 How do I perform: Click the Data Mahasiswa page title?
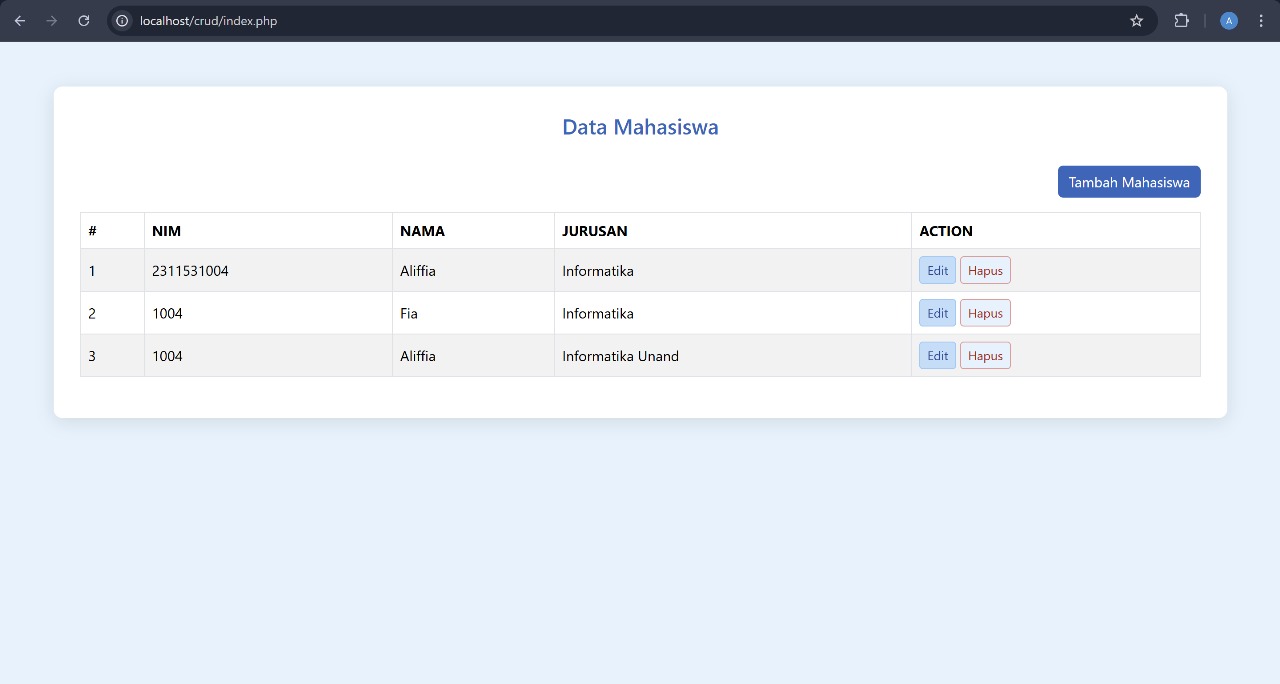[x=640, y=127]
